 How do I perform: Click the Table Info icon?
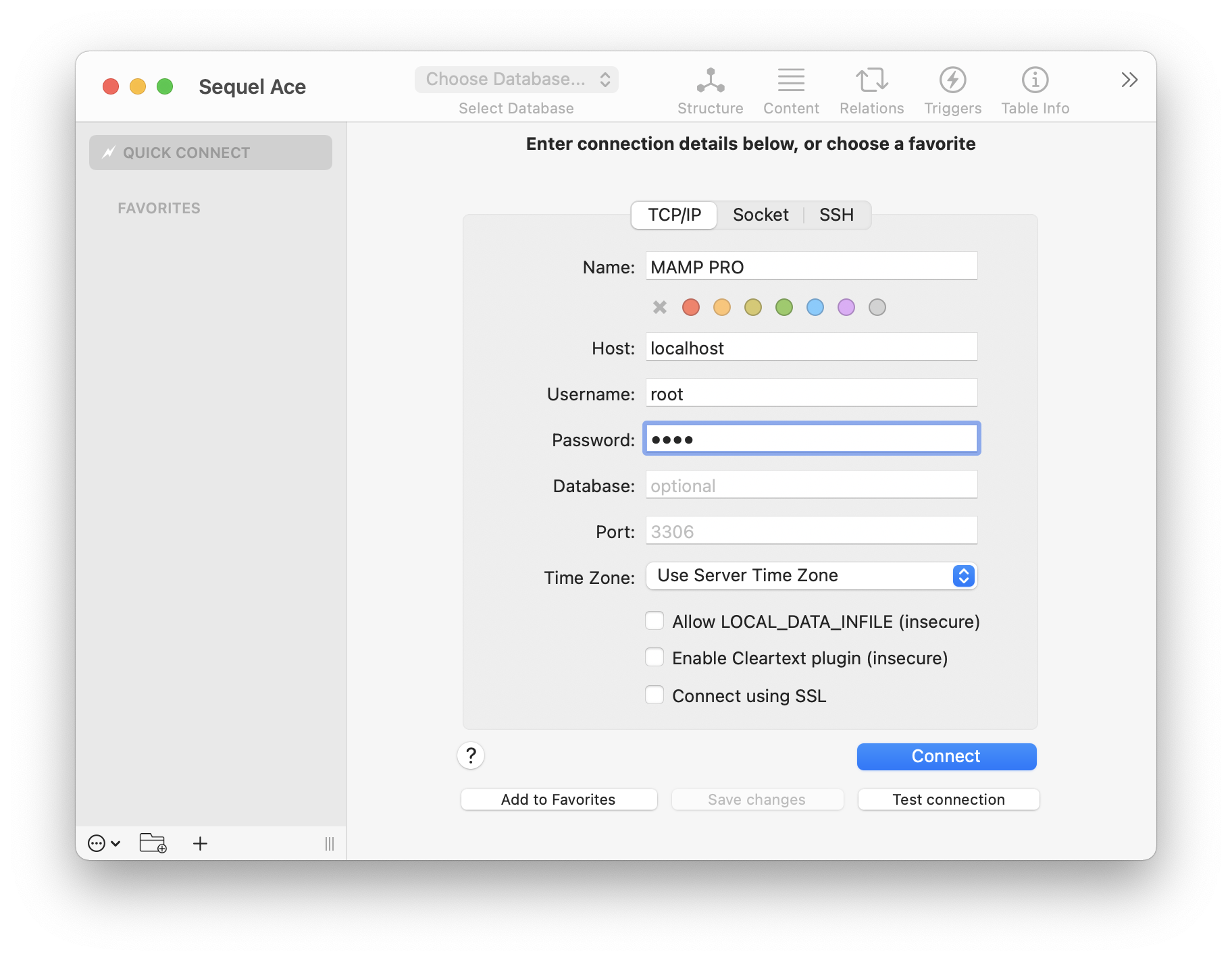[x=1035, y=81]
